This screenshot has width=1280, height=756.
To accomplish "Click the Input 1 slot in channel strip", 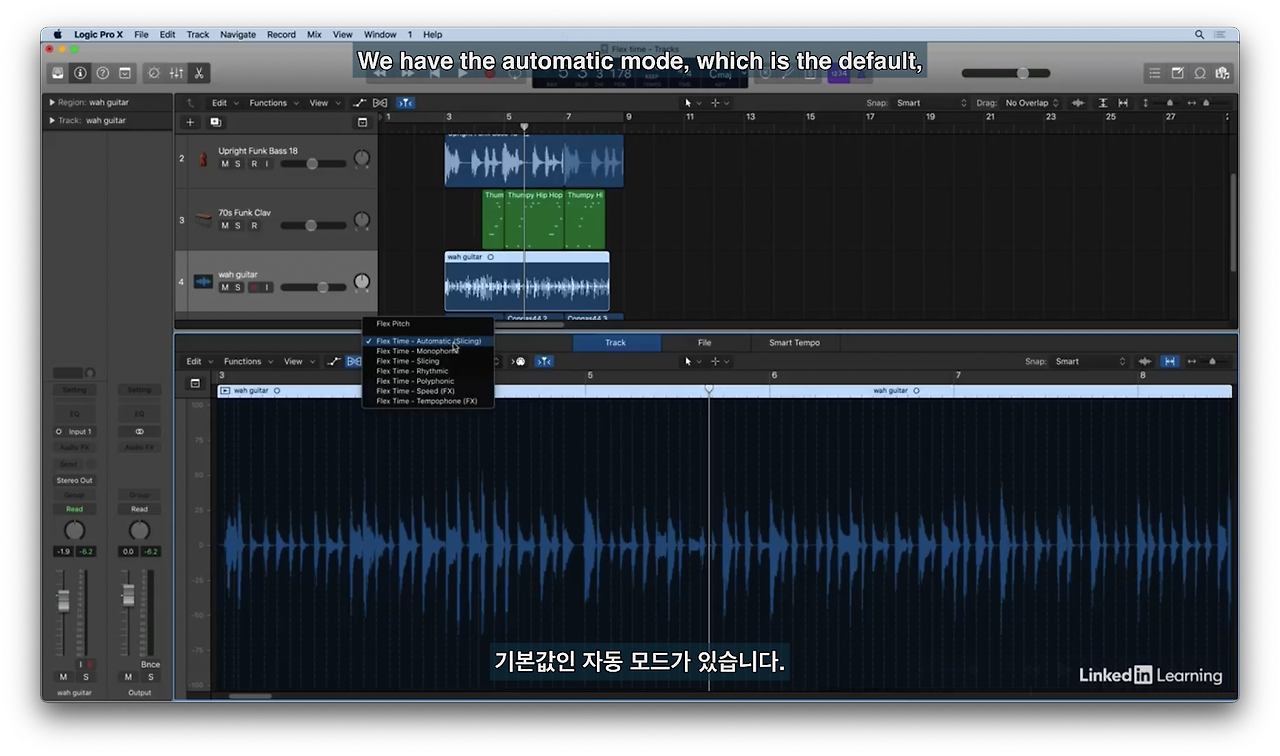I will pyautogui.click(x=75, y=432).
